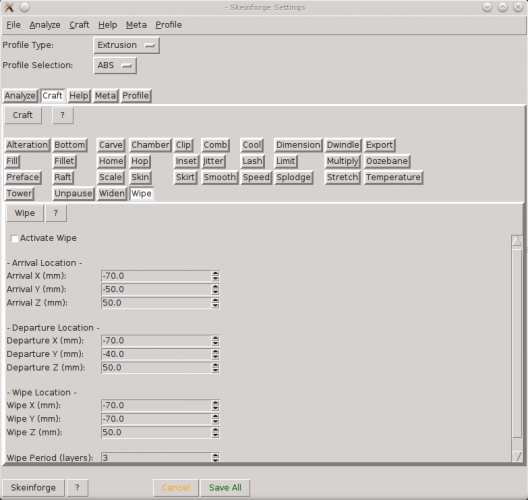Click the Save All button
This screenshot has width=528, height=500.
coord(225,488)
